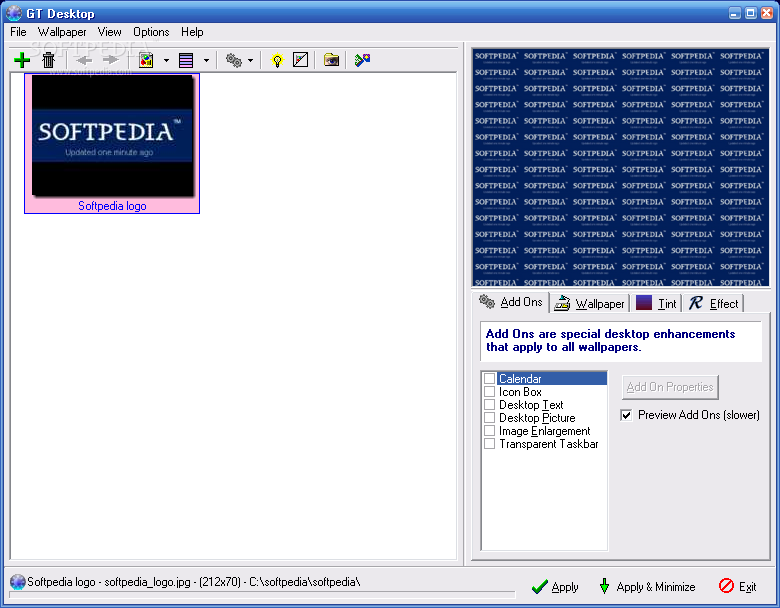
Task: Click the Add Ons description text box
Action: point(620,341)
